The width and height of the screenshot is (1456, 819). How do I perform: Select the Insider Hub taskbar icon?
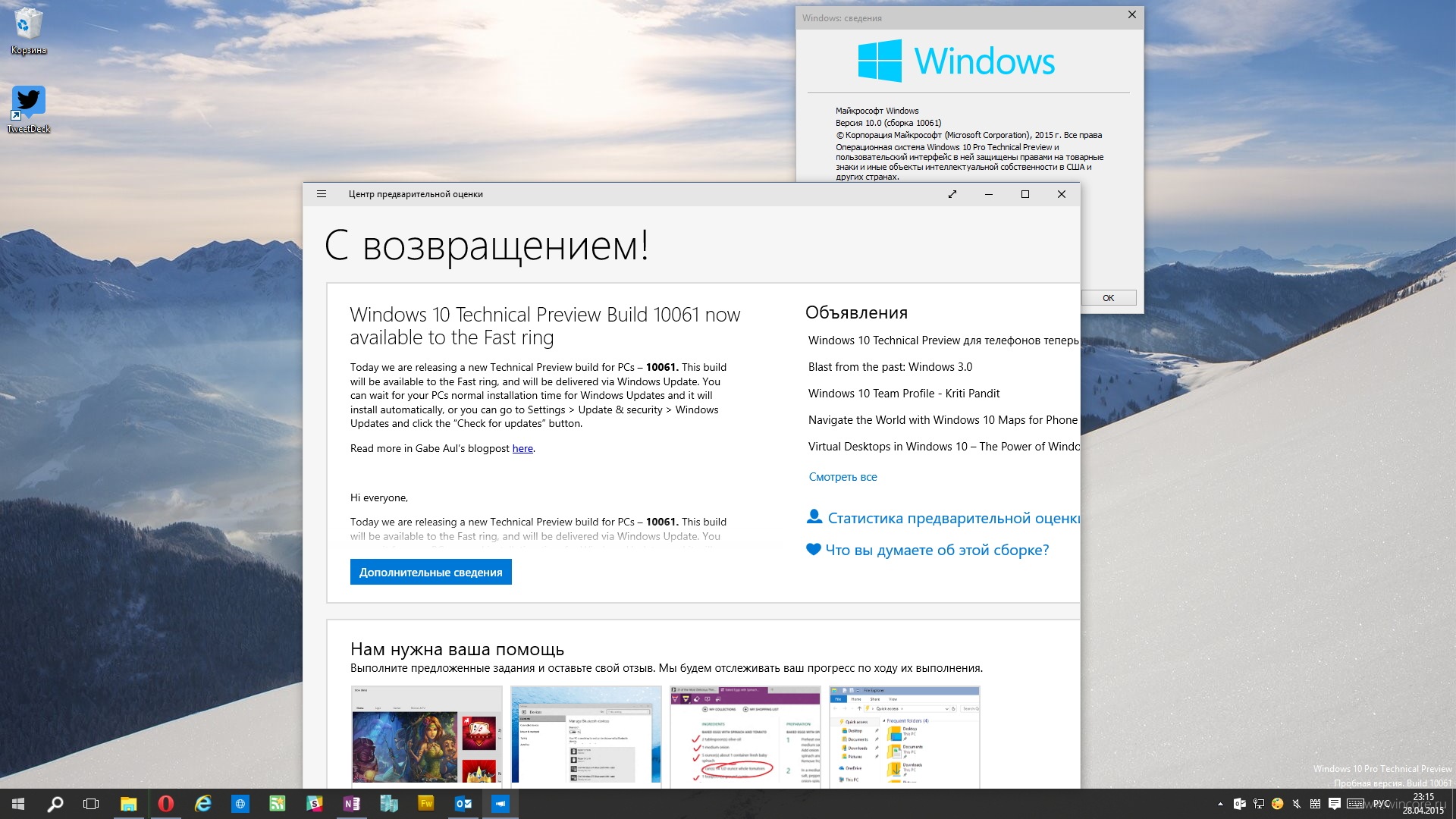(x=500, y=804)
